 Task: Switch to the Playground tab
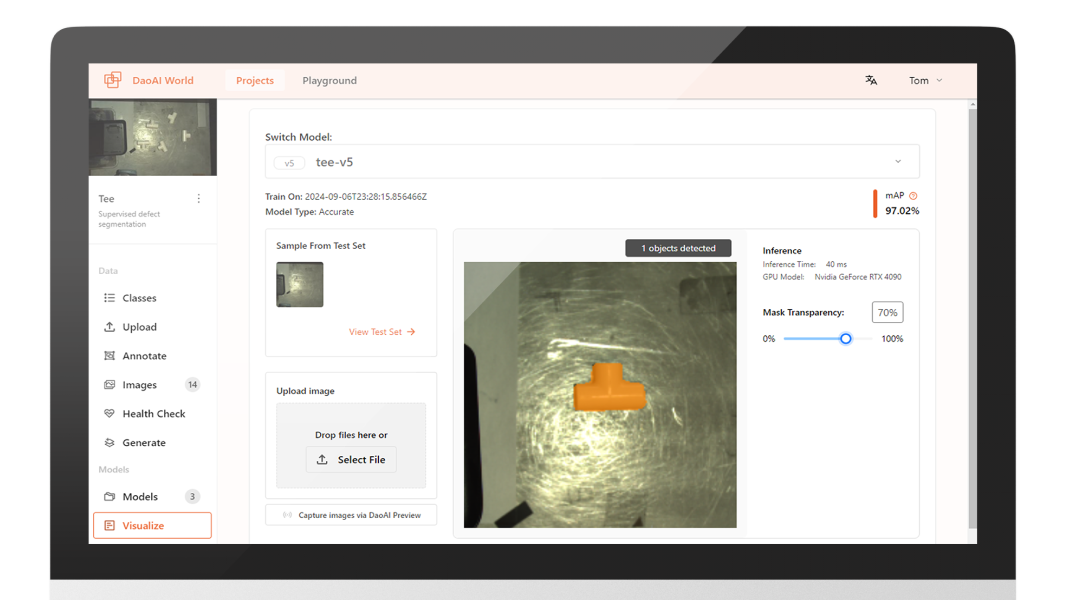[329, 81]
